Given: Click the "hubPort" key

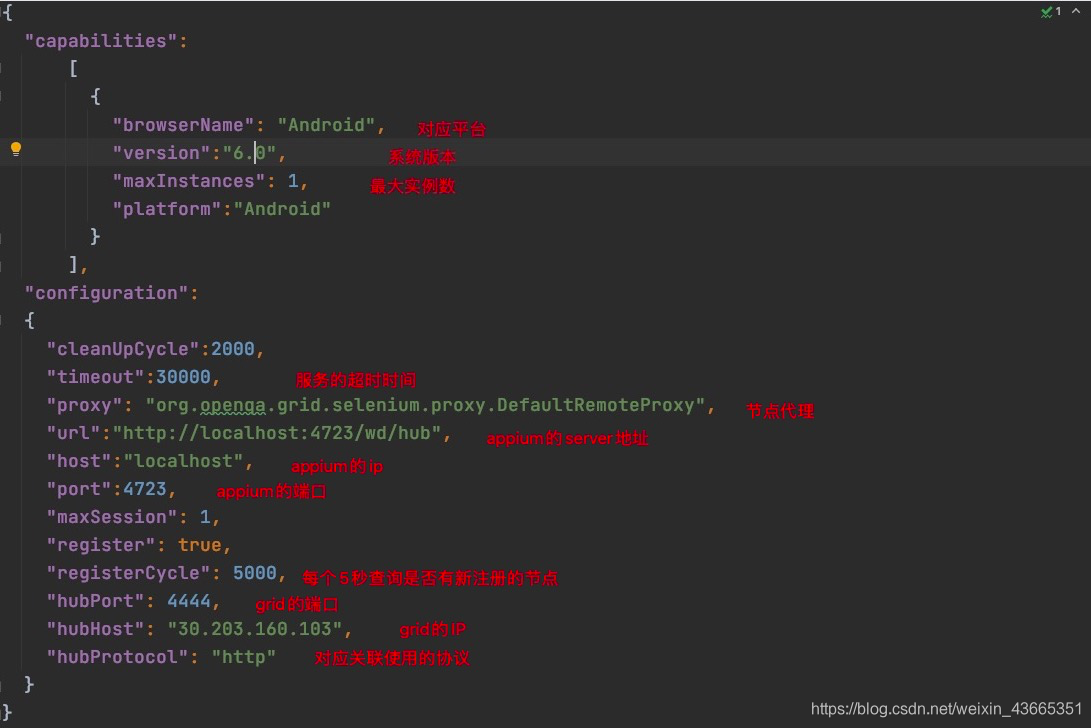Looking at the screenshot, I should (95, 601).
